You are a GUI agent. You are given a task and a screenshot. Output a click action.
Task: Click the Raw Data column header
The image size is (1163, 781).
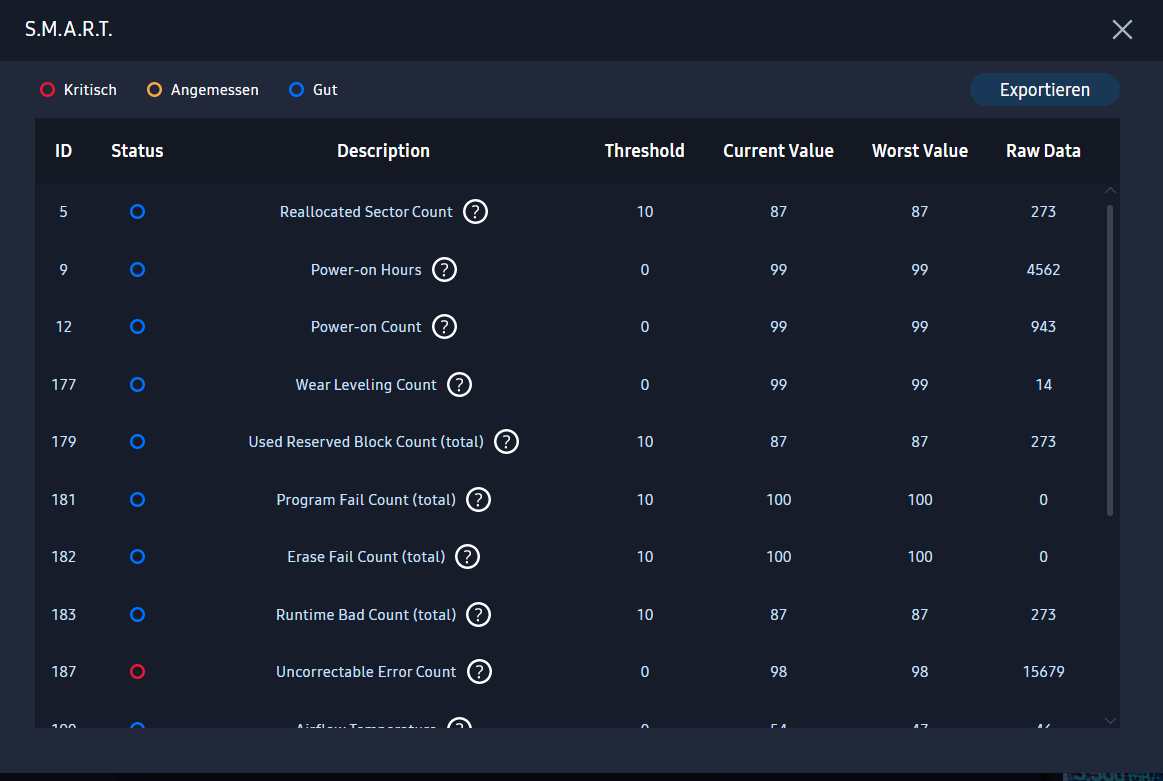tap(1044, 151)
